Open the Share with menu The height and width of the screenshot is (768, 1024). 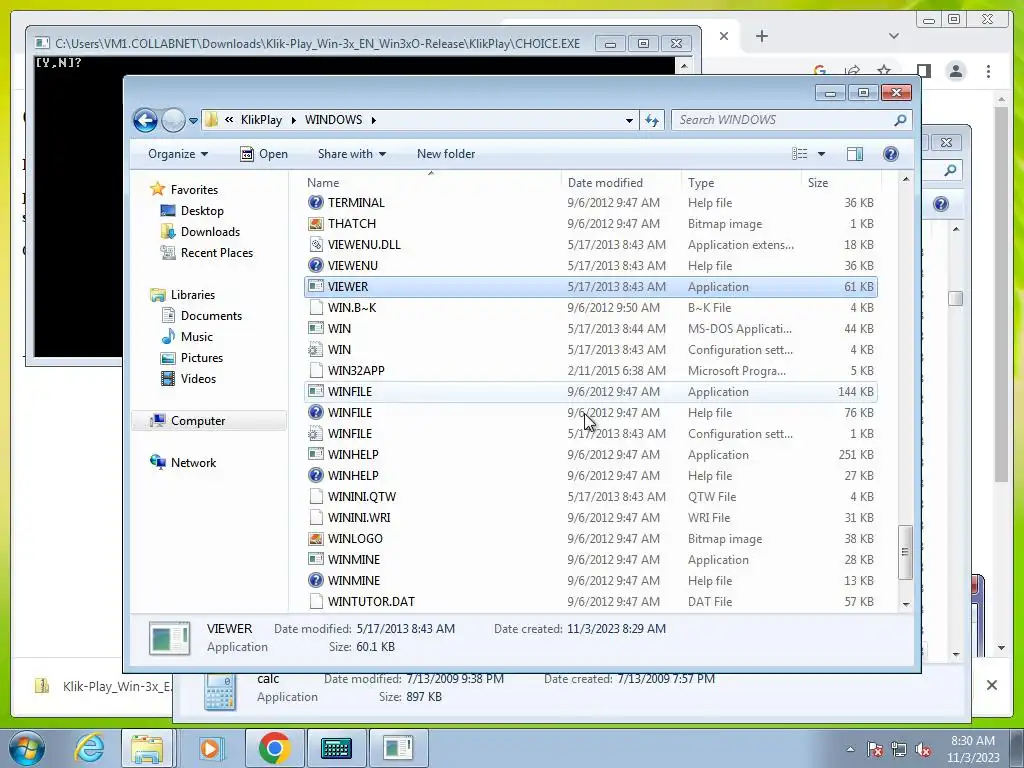point(351,154)
